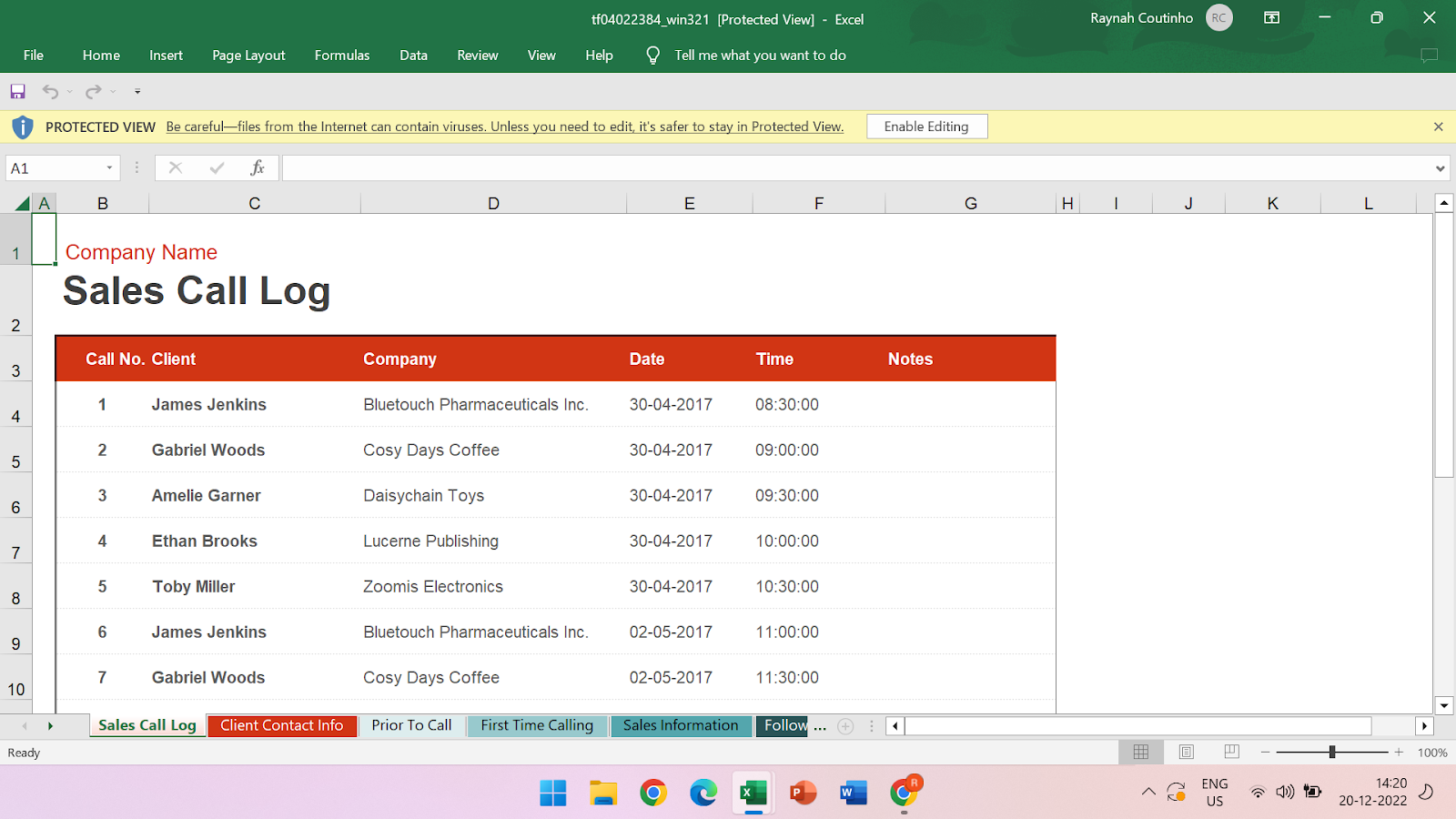Open the Formulas ribbon tab
The width and height of the screenshot is (1456, 819).
tap(341, 56)
